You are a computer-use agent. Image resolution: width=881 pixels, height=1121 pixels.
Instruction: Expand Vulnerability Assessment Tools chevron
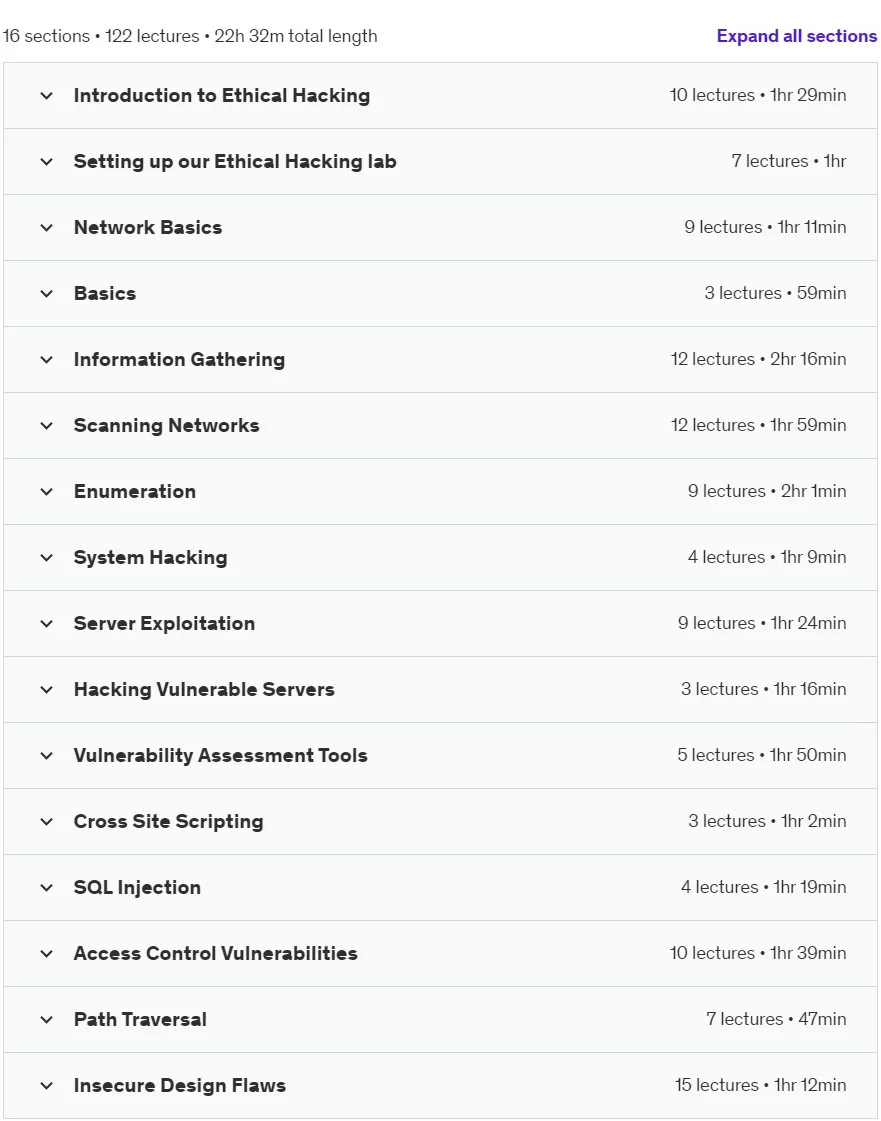(46, 756)
